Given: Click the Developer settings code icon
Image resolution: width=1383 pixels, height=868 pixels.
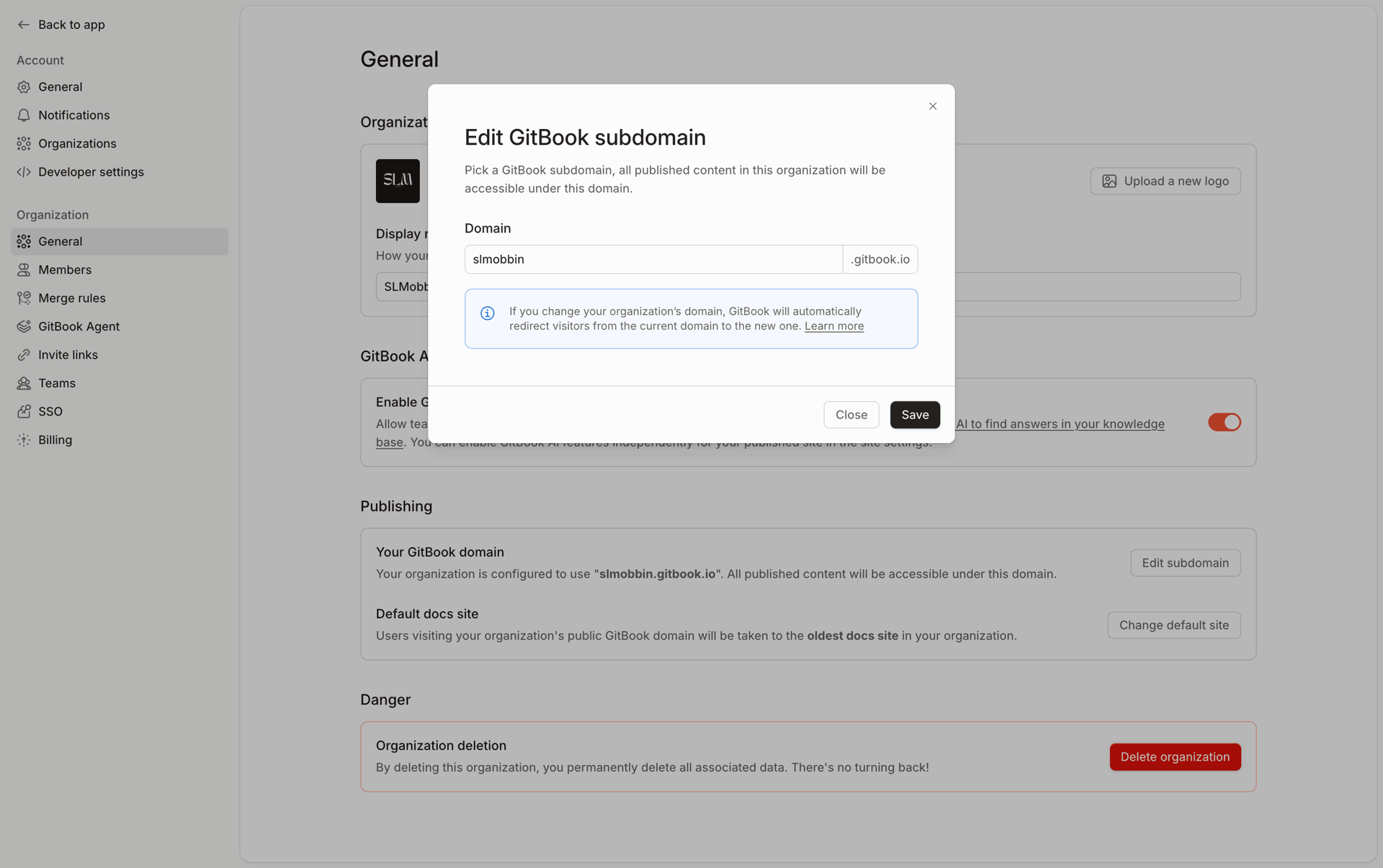Looking at the screenshot, I should tap(24, 172).
